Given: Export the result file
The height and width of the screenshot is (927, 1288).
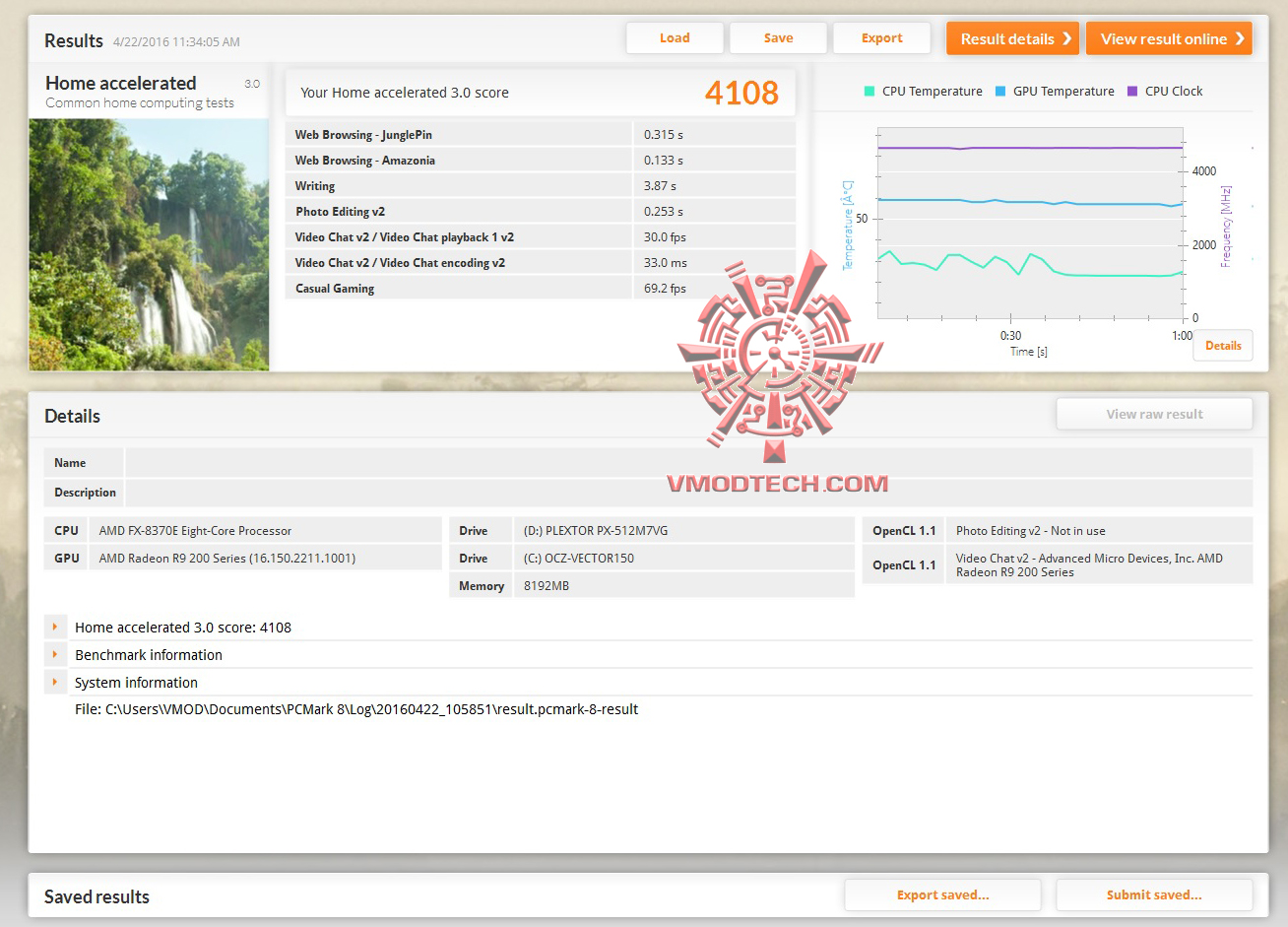Looking at the screenshot, I should pos(881,38).
